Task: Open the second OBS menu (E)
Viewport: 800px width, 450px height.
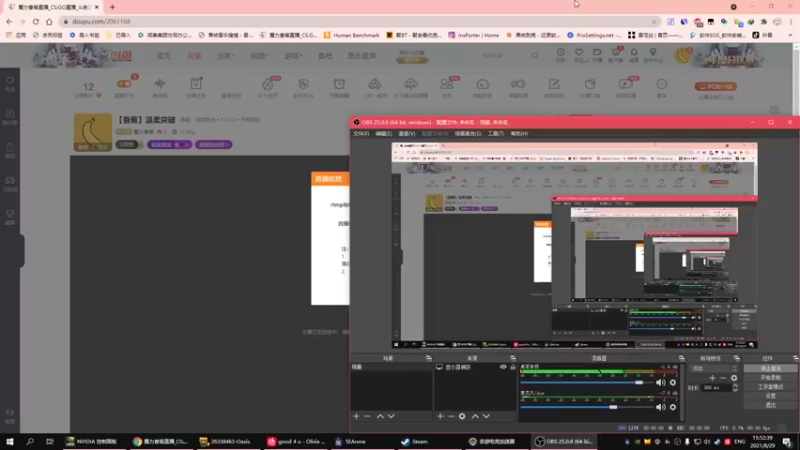Action: [x=384, y=134]
